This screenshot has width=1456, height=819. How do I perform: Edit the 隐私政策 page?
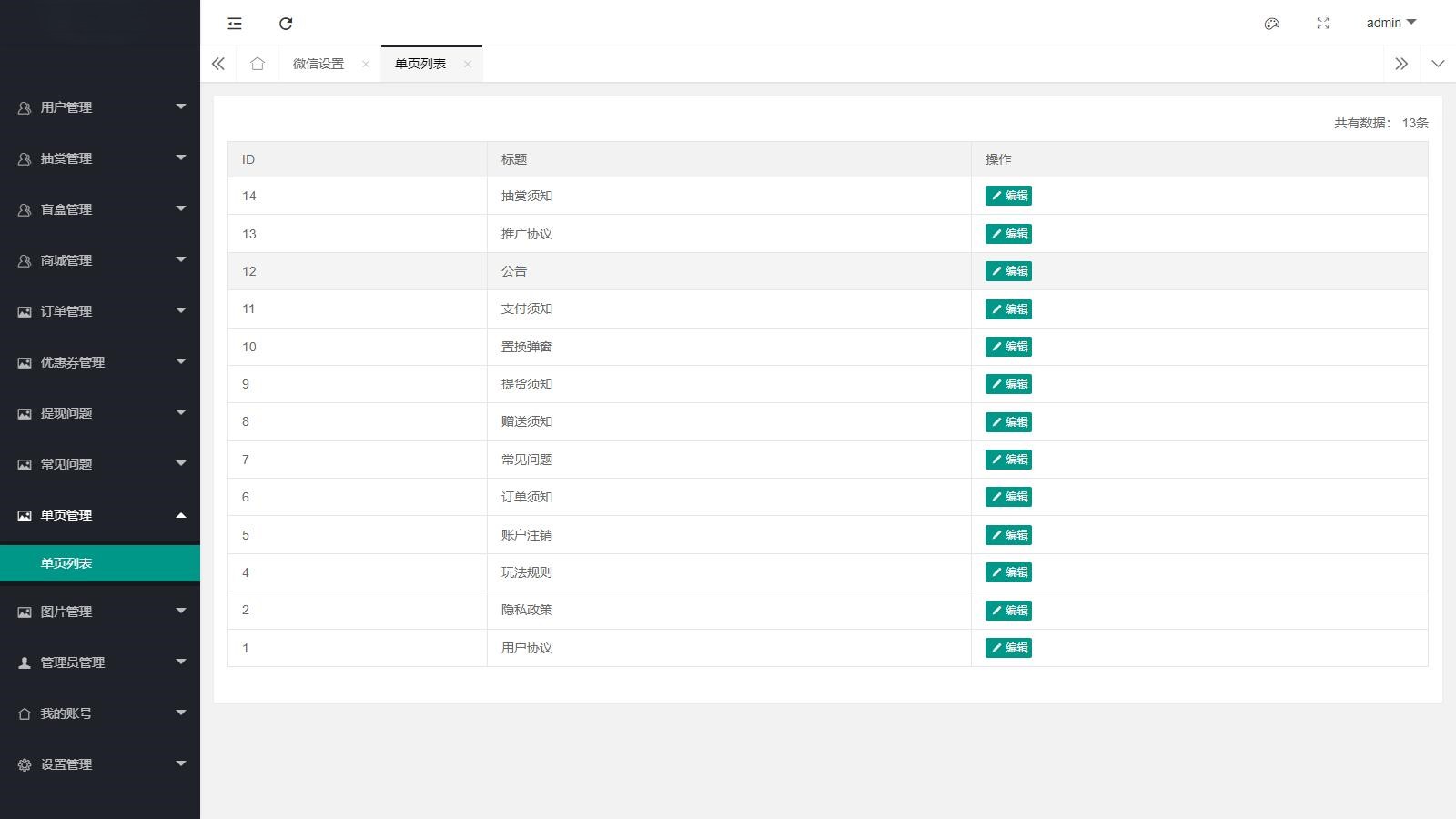tap(1008, 611)
